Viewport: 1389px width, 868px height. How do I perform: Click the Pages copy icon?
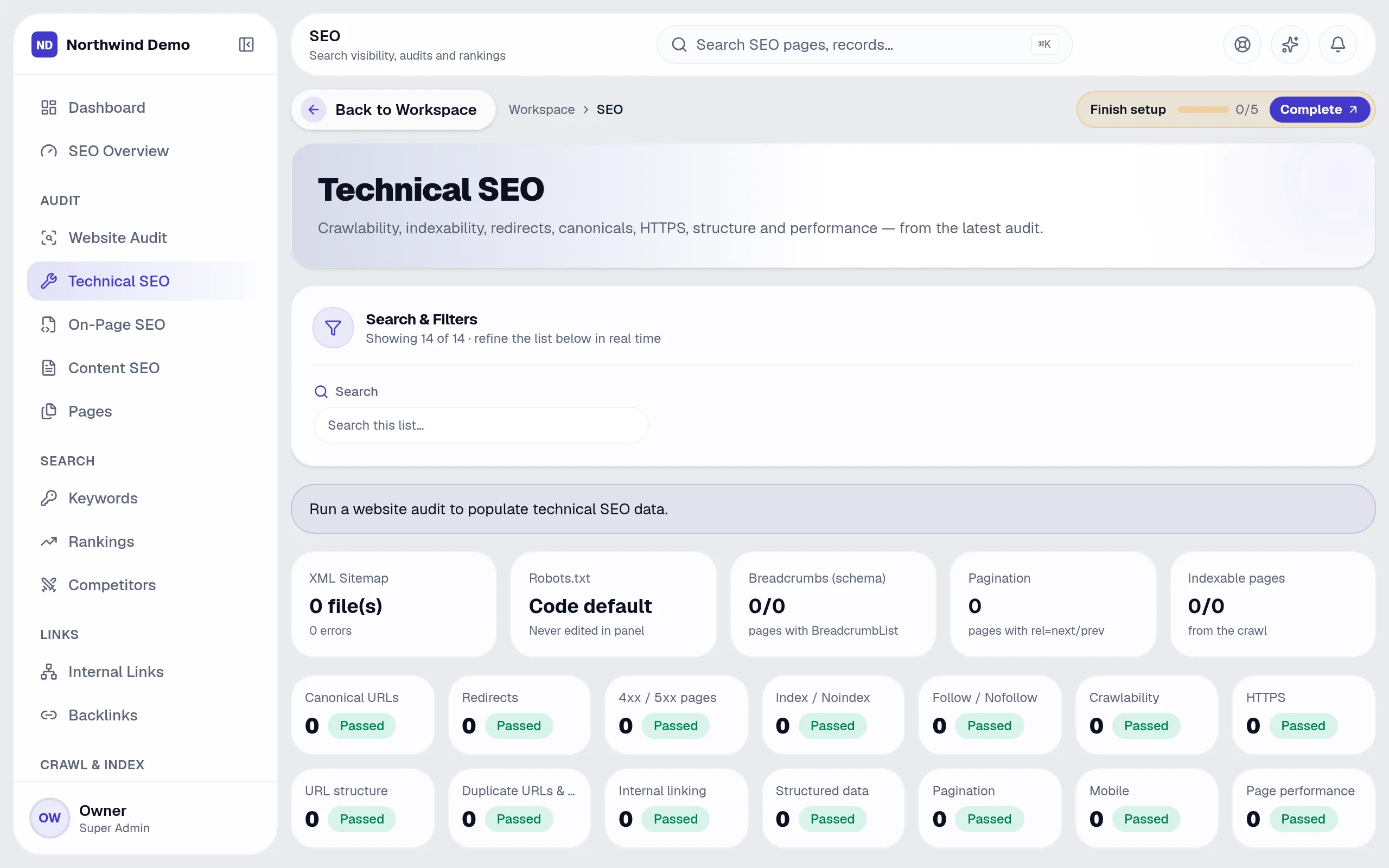tap(49, 412)
